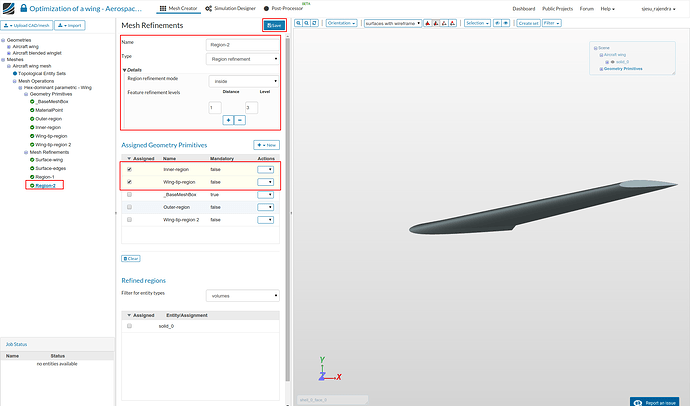The image size is (690, 406).
Task: Check the Outer-region assigned checkbox
Action: click(x=130, y=207)
